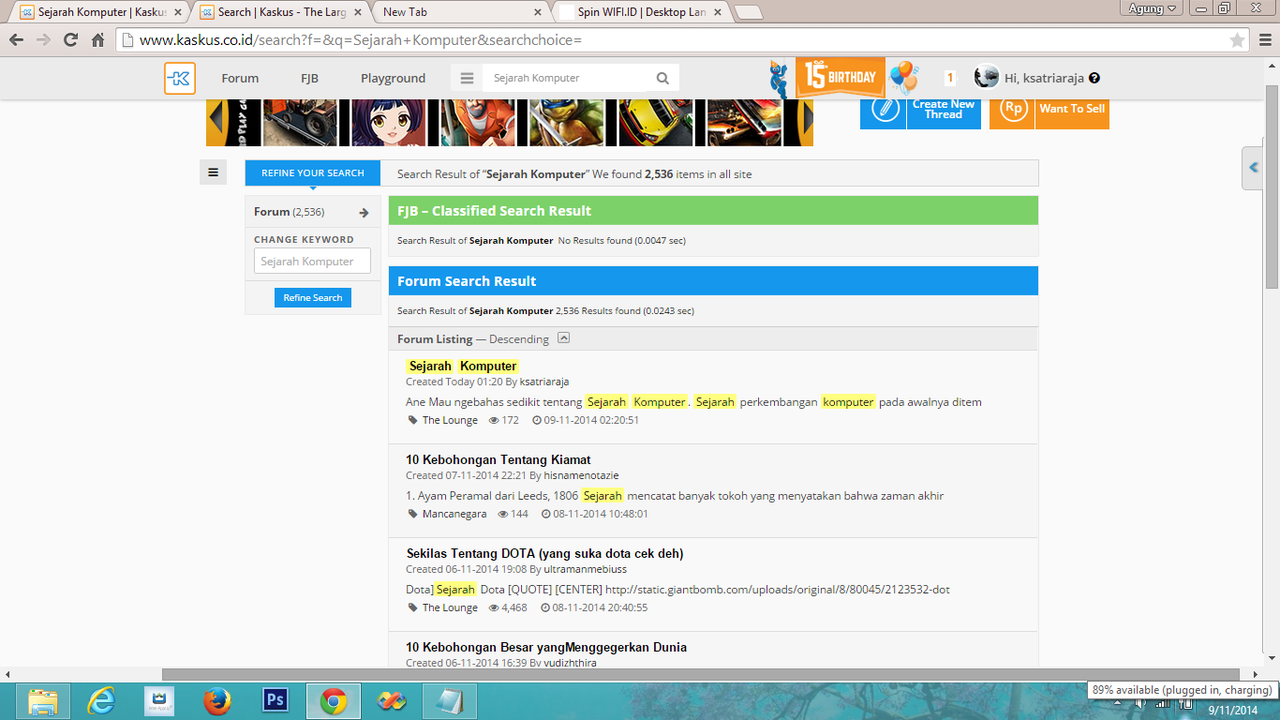Open the 15 Birthday banner icon

[x=840, y=77]
